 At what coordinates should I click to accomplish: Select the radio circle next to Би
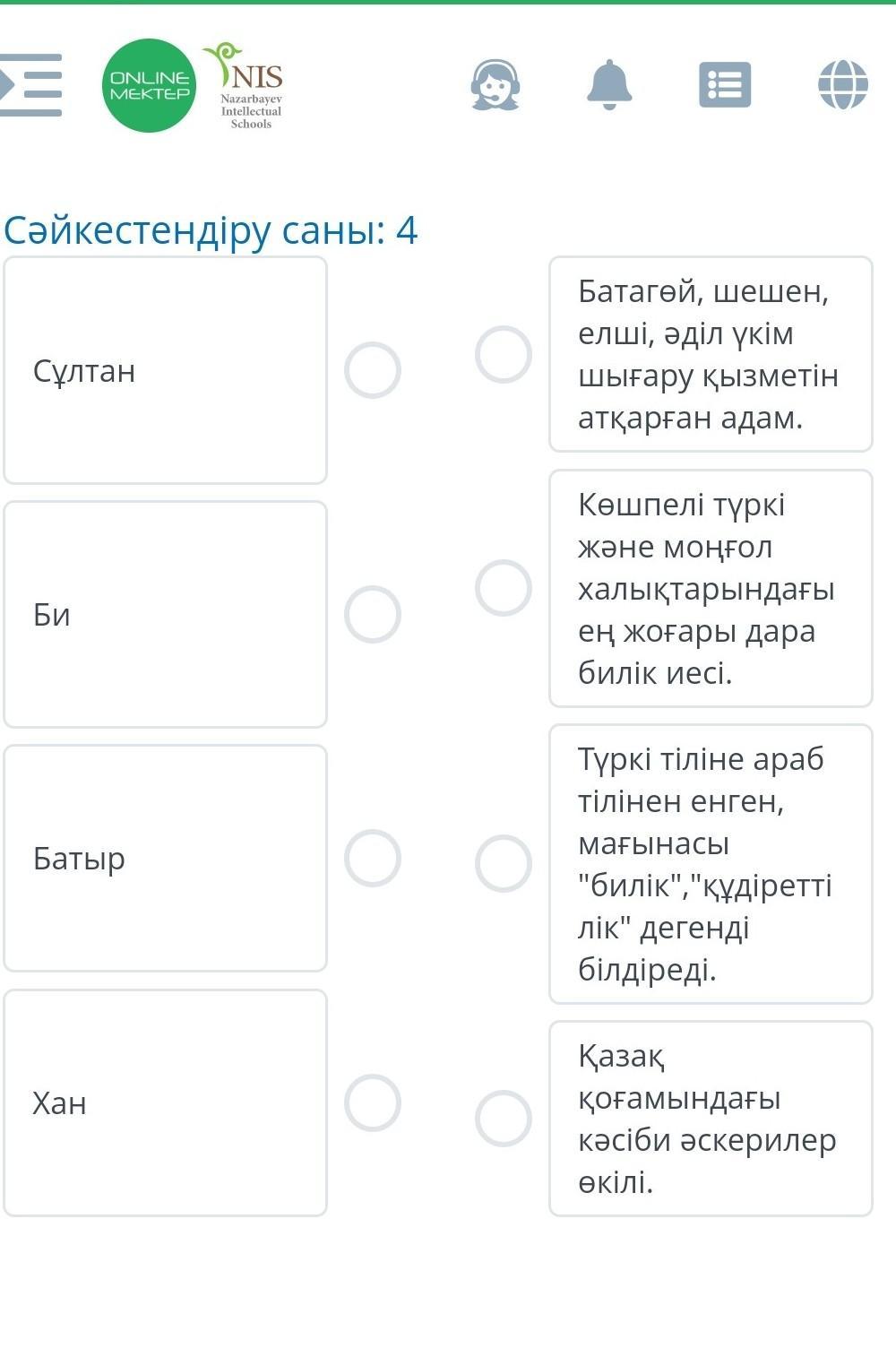[x=373, y=615]
